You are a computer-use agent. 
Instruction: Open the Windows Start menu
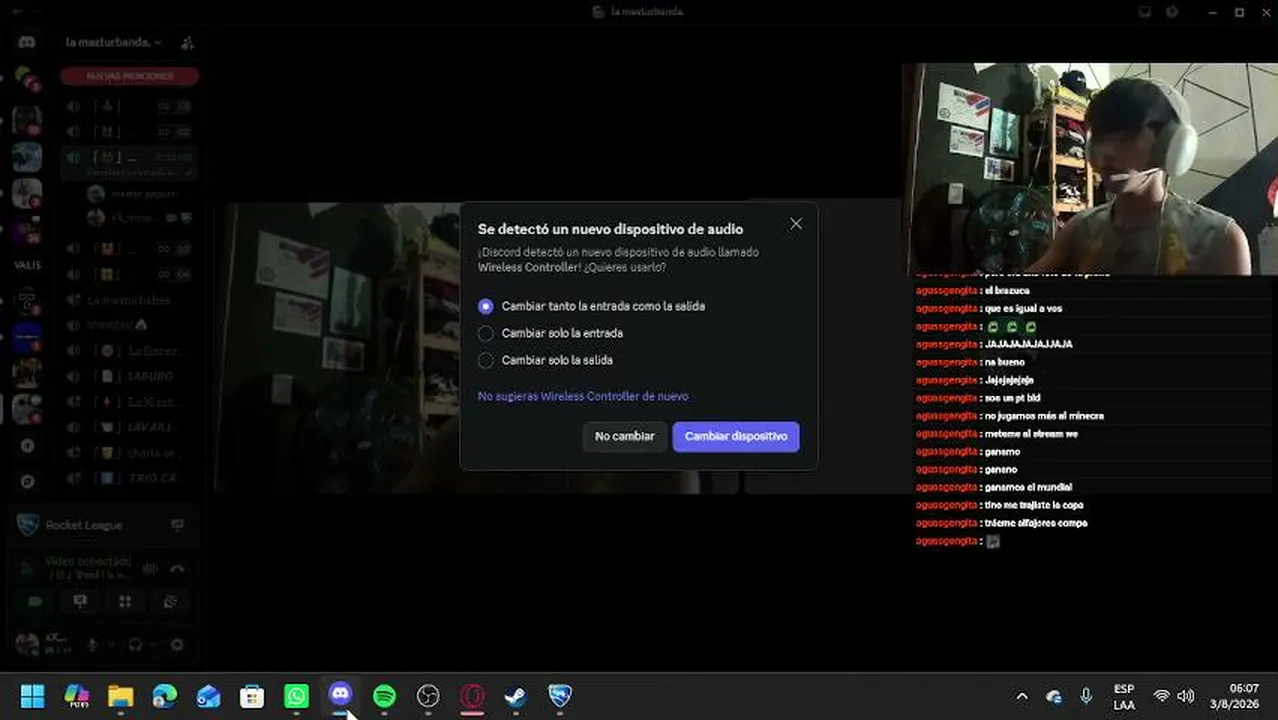tap(32, 696)
